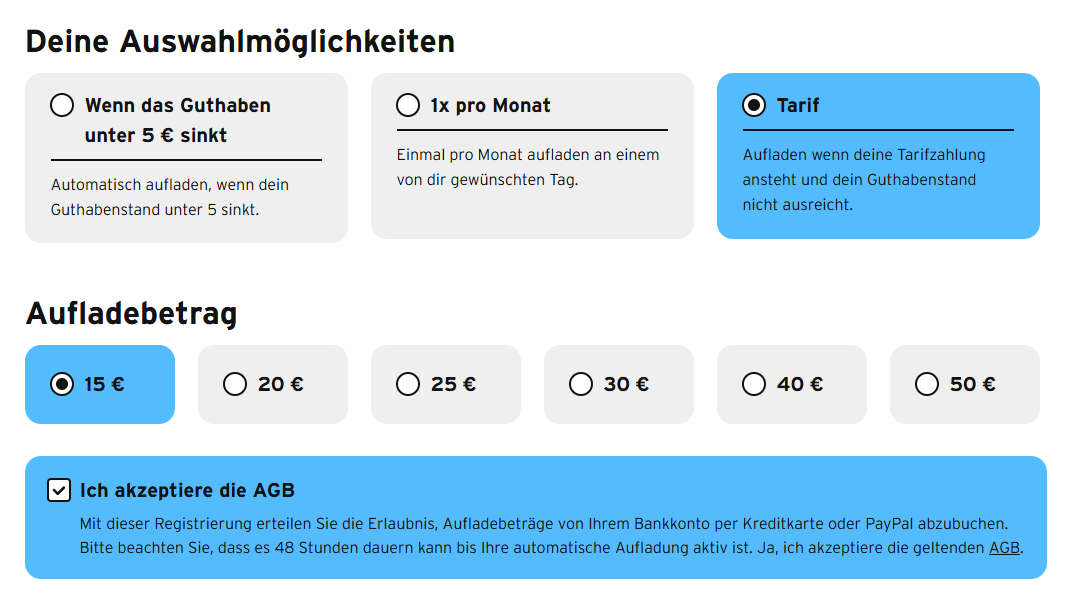The image size is (1072, 606).
Task: Choose the '1x pro Monat' radio circle
Action: tap(408, 105)
